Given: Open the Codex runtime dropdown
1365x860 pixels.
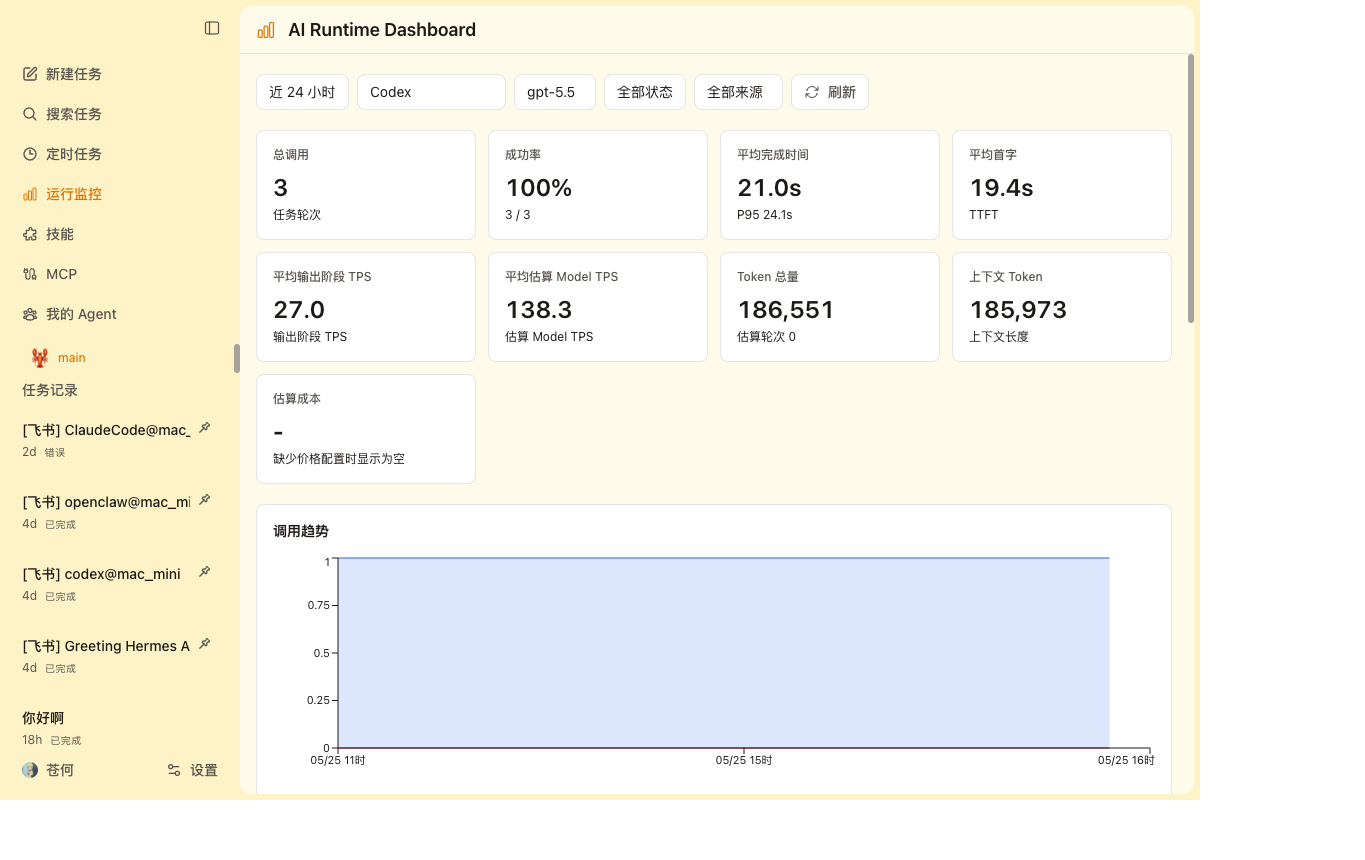Looking at the screenshot, I should pyautogui.click(x=431, y=92).
